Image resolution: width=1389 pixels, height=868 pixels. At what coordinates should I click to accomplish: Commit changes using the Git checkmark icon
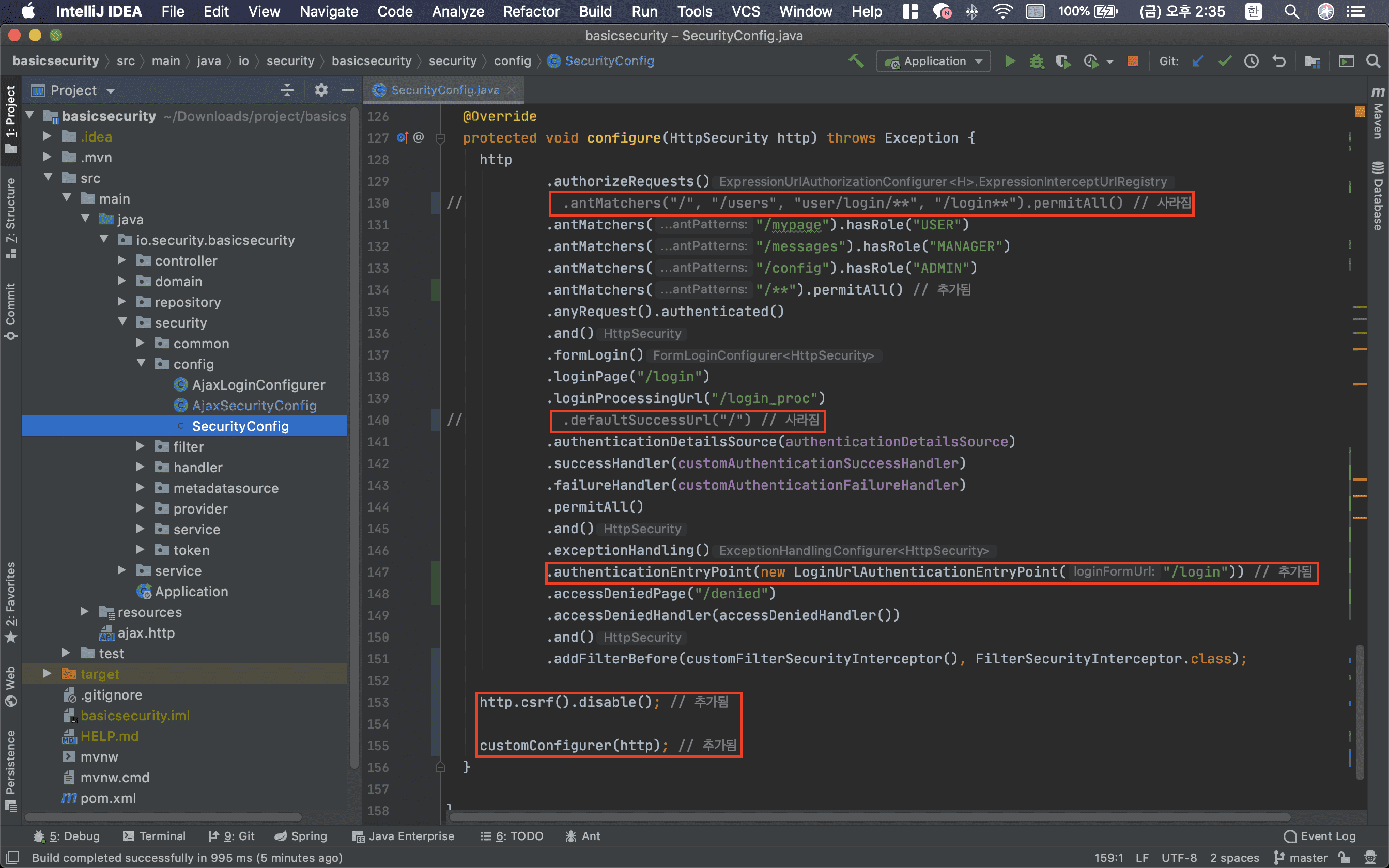tap(1225, 61)
